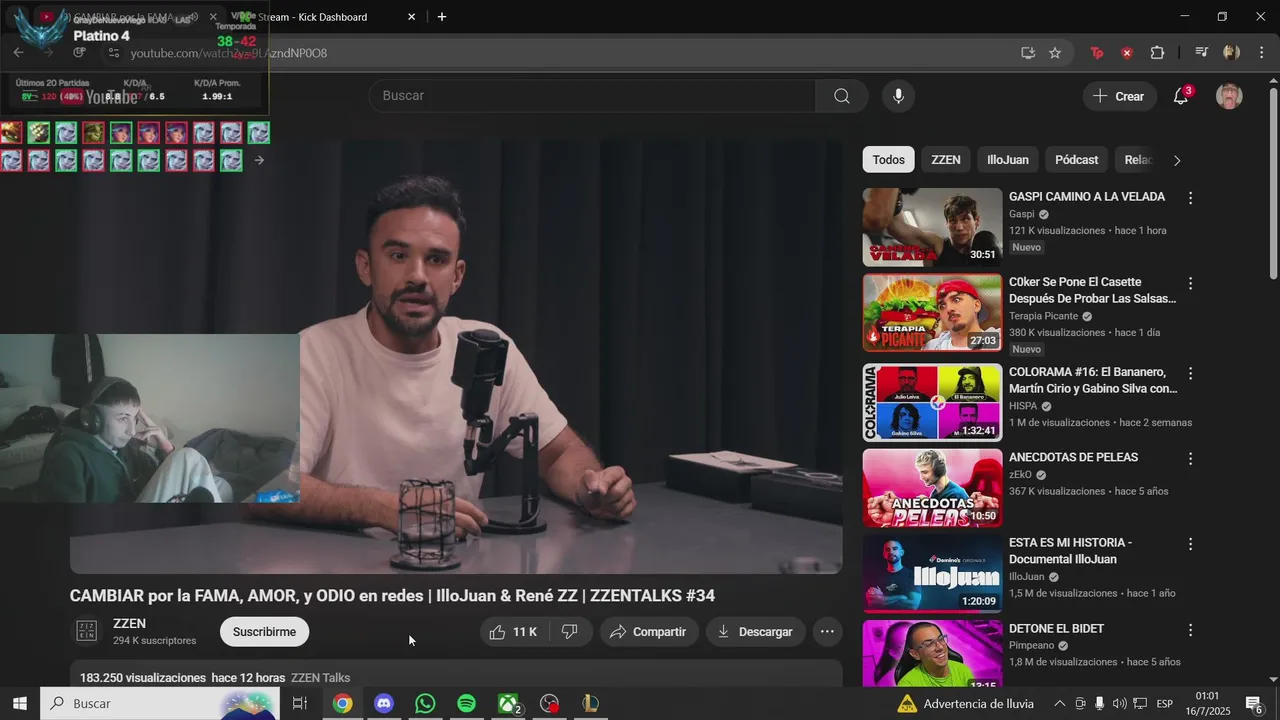Open GASPI CAMINO A LA VELADA thumbnail
1280x720 pixels.
tap(932, 227)
